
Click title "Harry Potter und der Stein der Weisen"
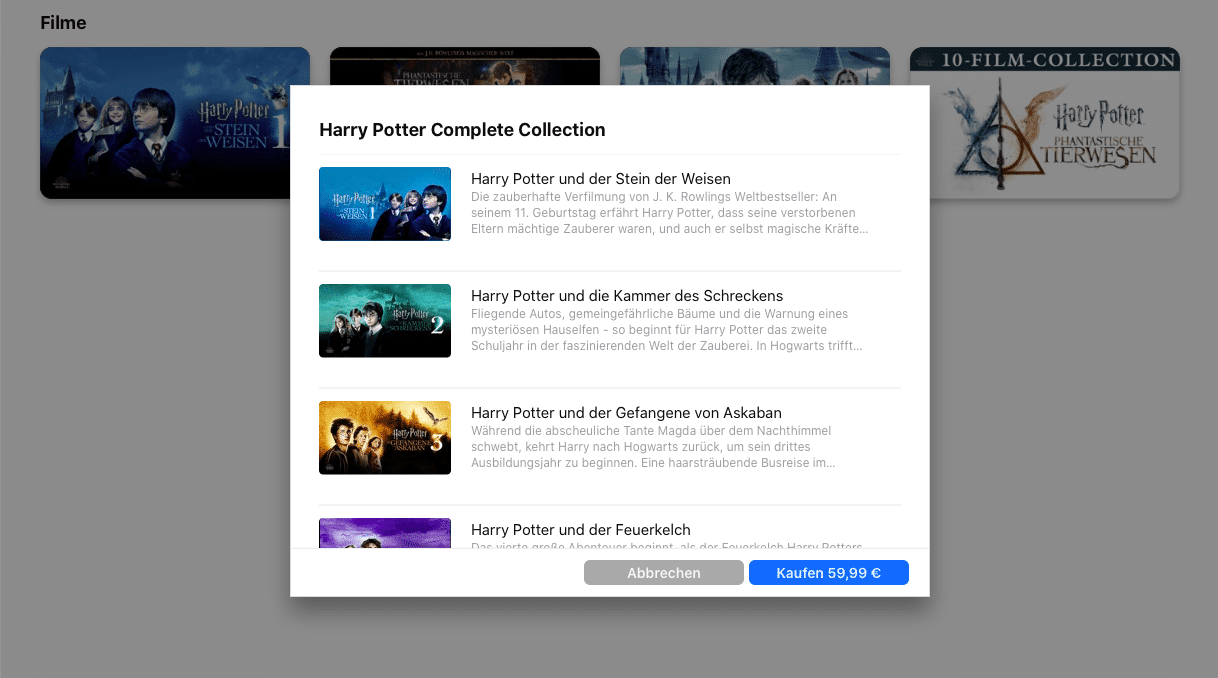pyautogui.click(x=600, y=179)
